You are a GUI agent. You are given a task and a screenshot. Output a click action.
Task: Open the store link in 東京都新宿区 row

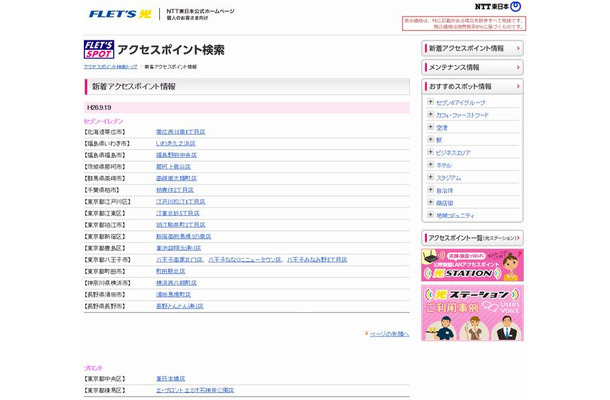[184, 237]
